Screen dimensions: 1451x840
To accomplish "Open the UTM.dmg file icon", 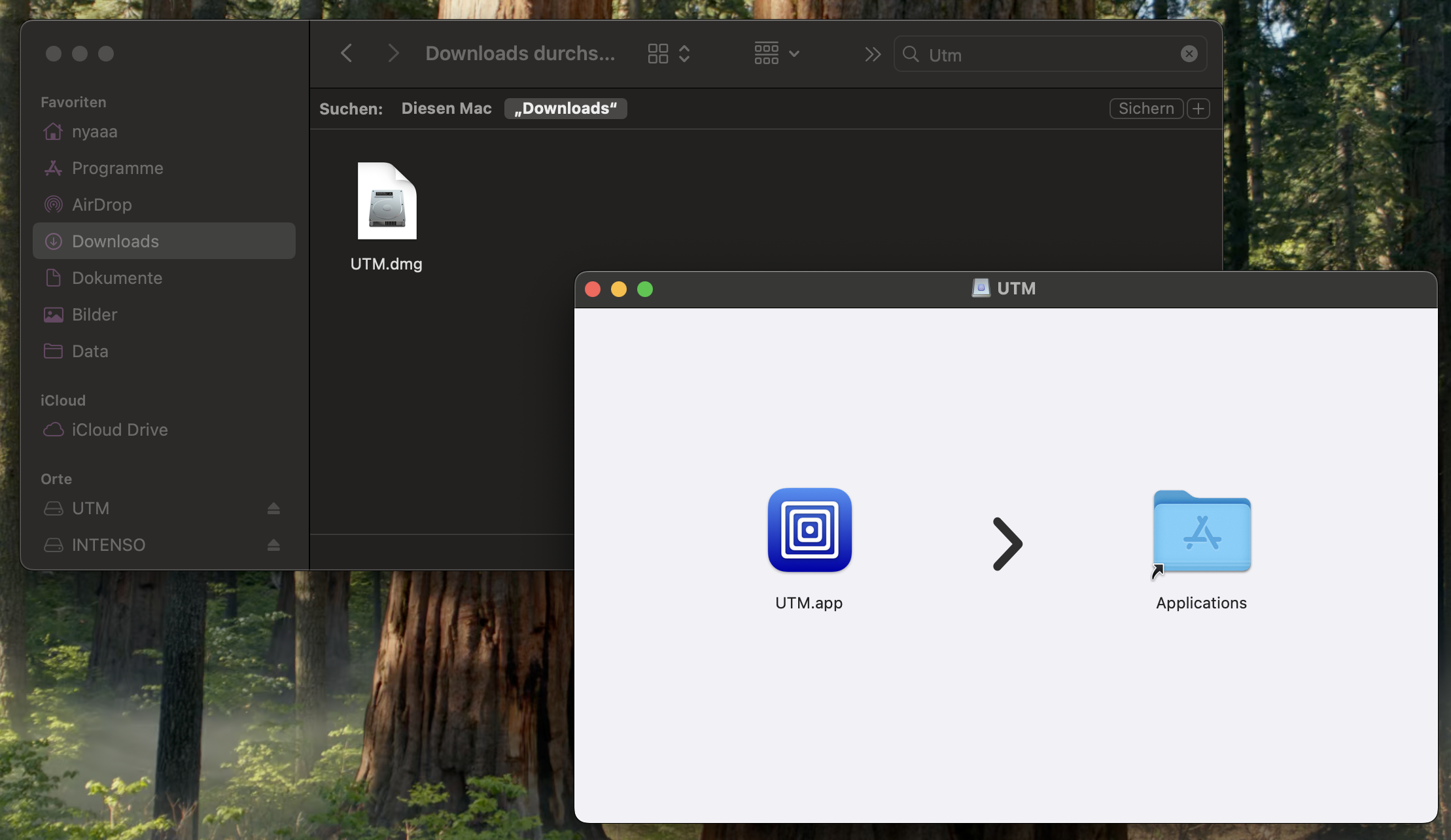I will pyautogui.click(x=387, y=201).
